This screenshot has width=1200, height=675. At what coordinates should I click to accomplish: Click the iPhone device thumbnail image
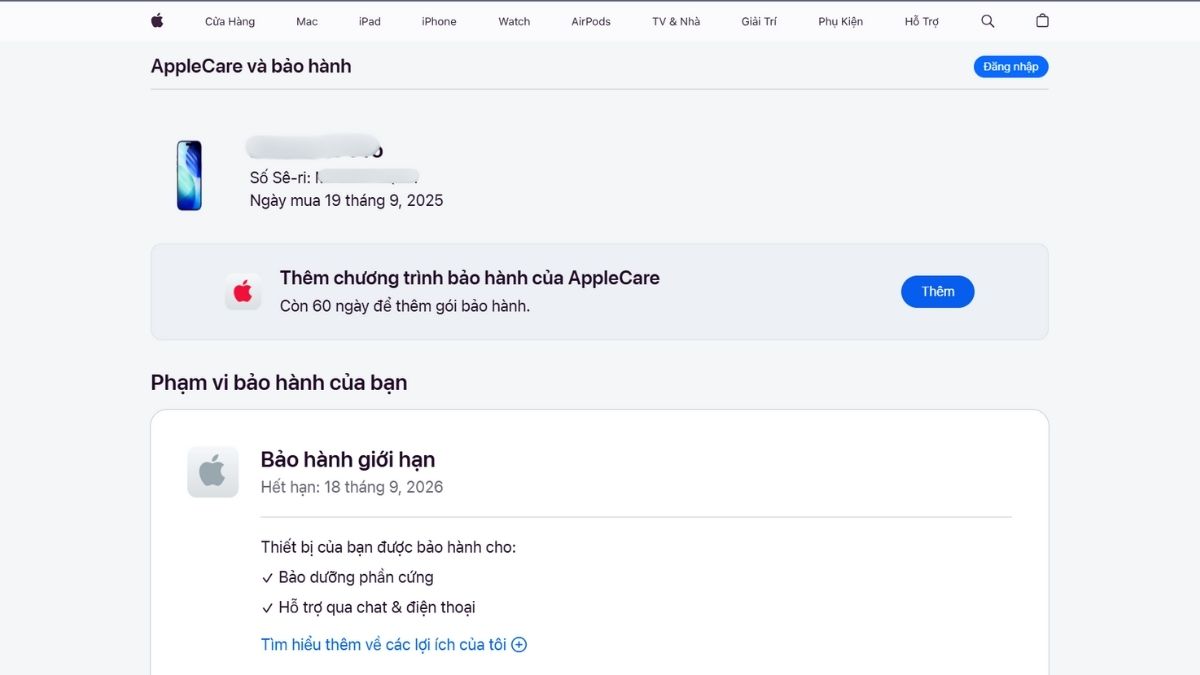(189, 175)
